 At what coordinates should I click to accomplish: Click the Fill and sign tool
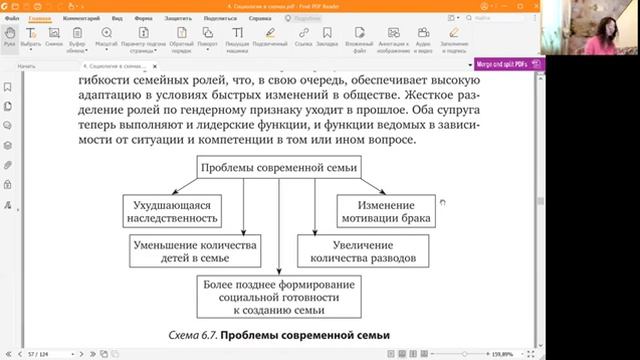point(454,39)
